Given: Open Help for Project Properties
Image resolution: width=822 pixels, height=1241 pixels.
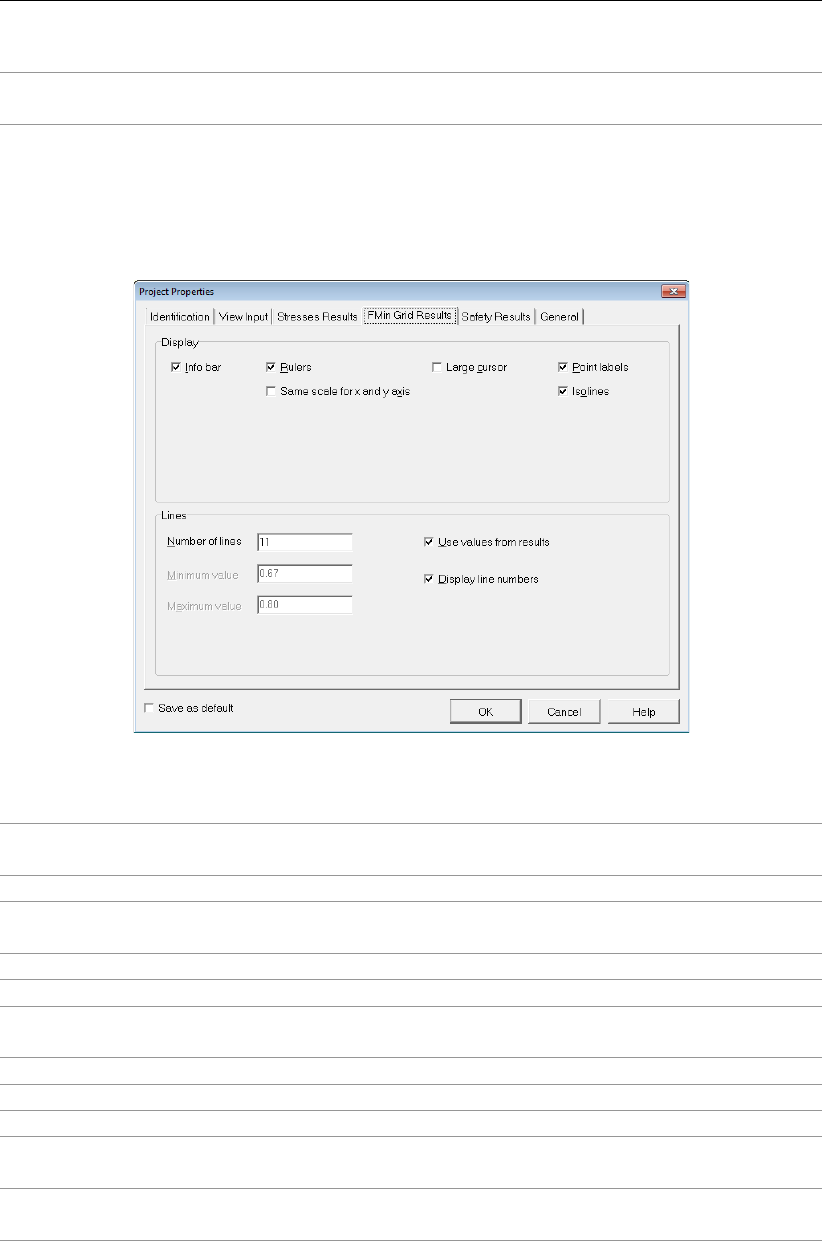Looking at the screenshot, I should coord(644,711).
